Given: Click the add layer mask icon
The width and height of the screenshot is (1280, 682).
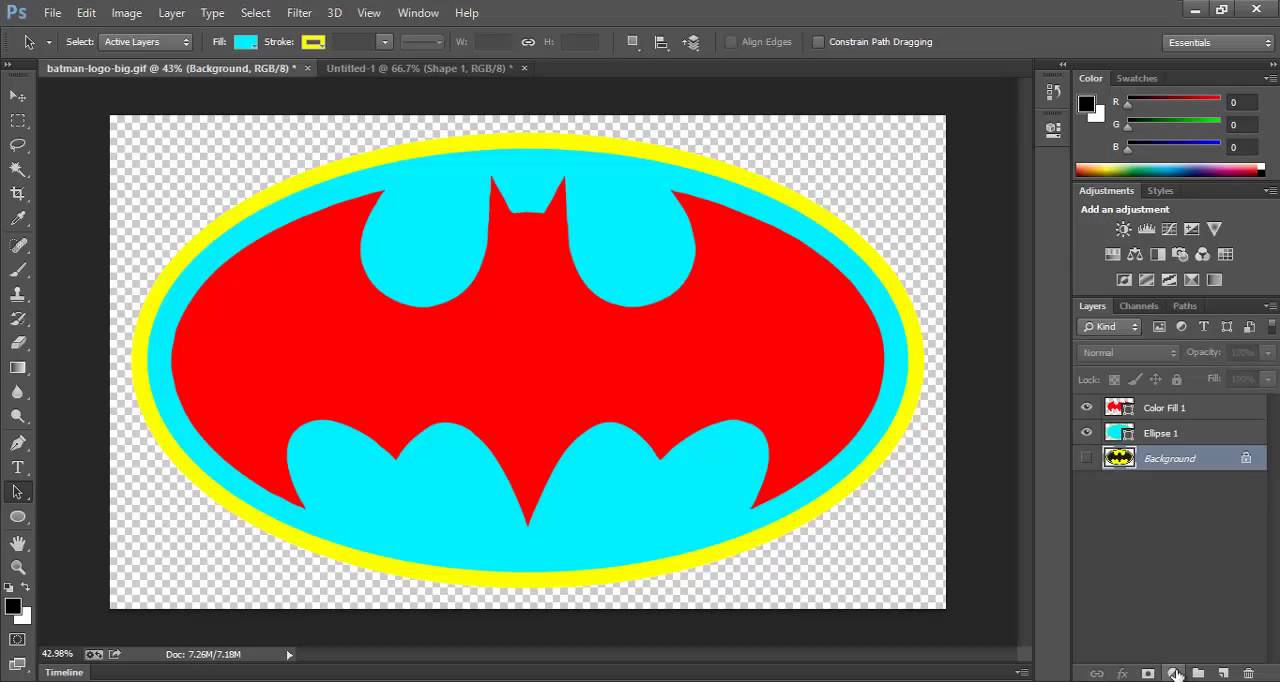Looking at the screenshot, I should pyautogui.click(x=1148, y=674).
